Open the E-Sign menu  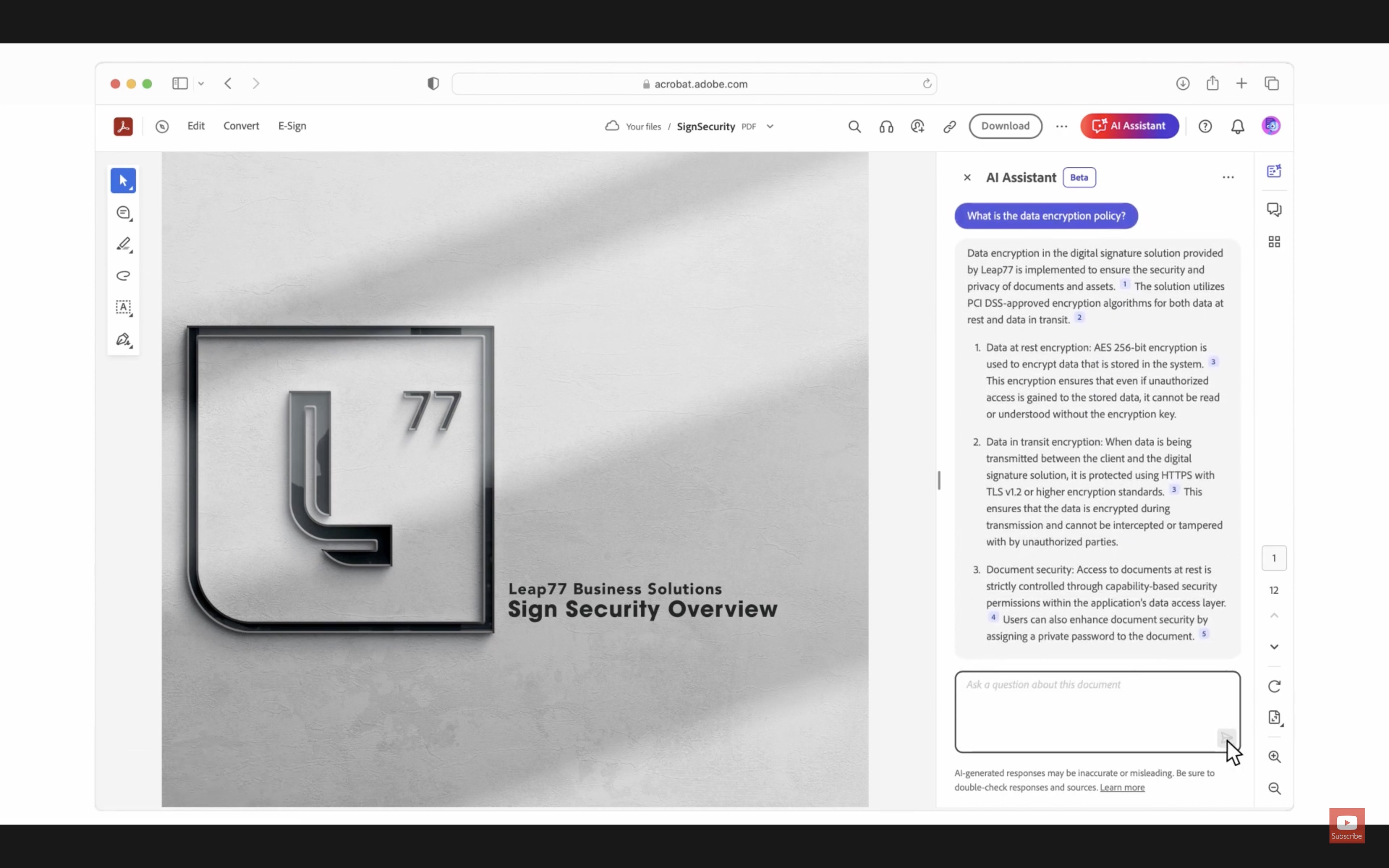[x=292, y=126]
